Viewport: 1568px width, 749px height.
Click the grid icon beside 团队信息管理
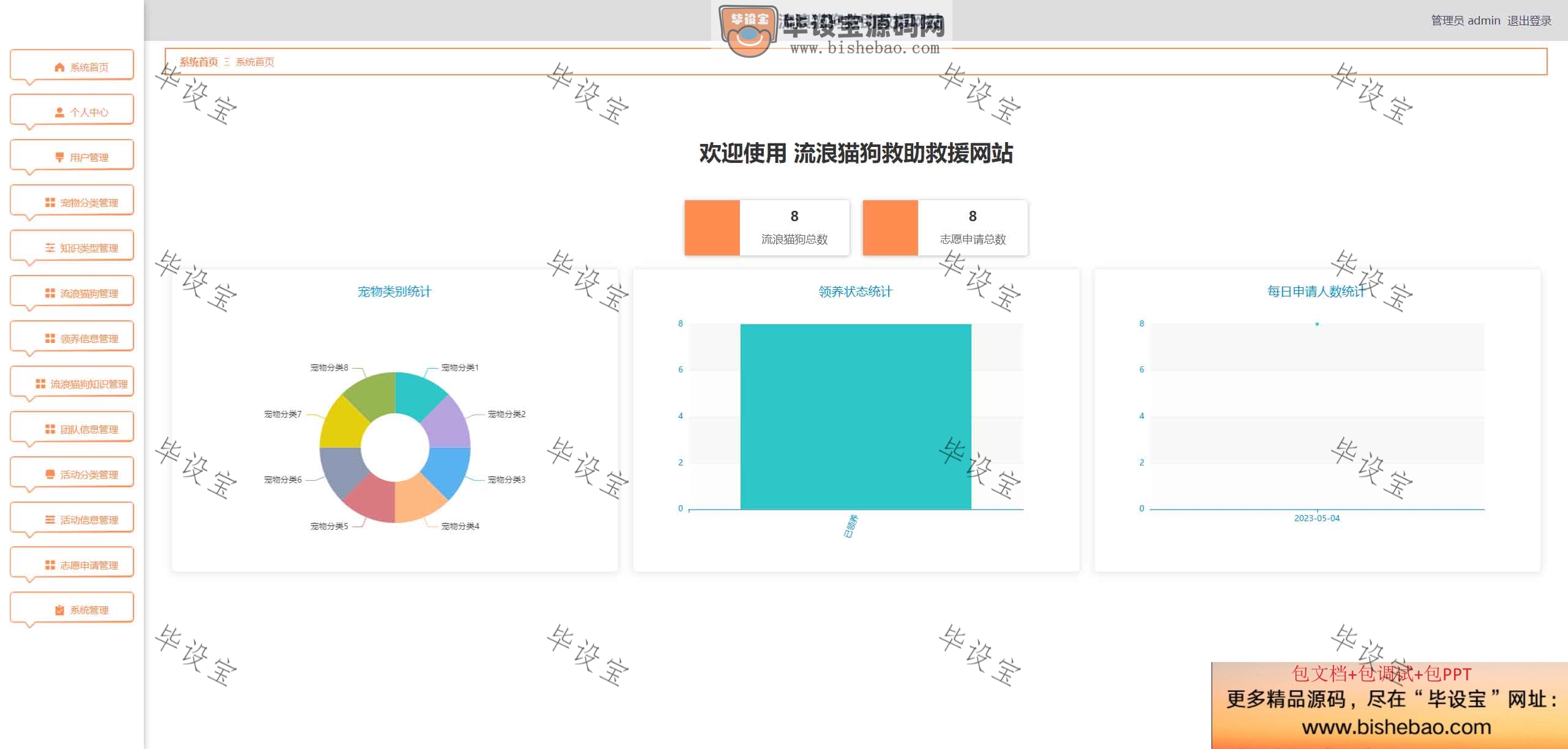50,429
